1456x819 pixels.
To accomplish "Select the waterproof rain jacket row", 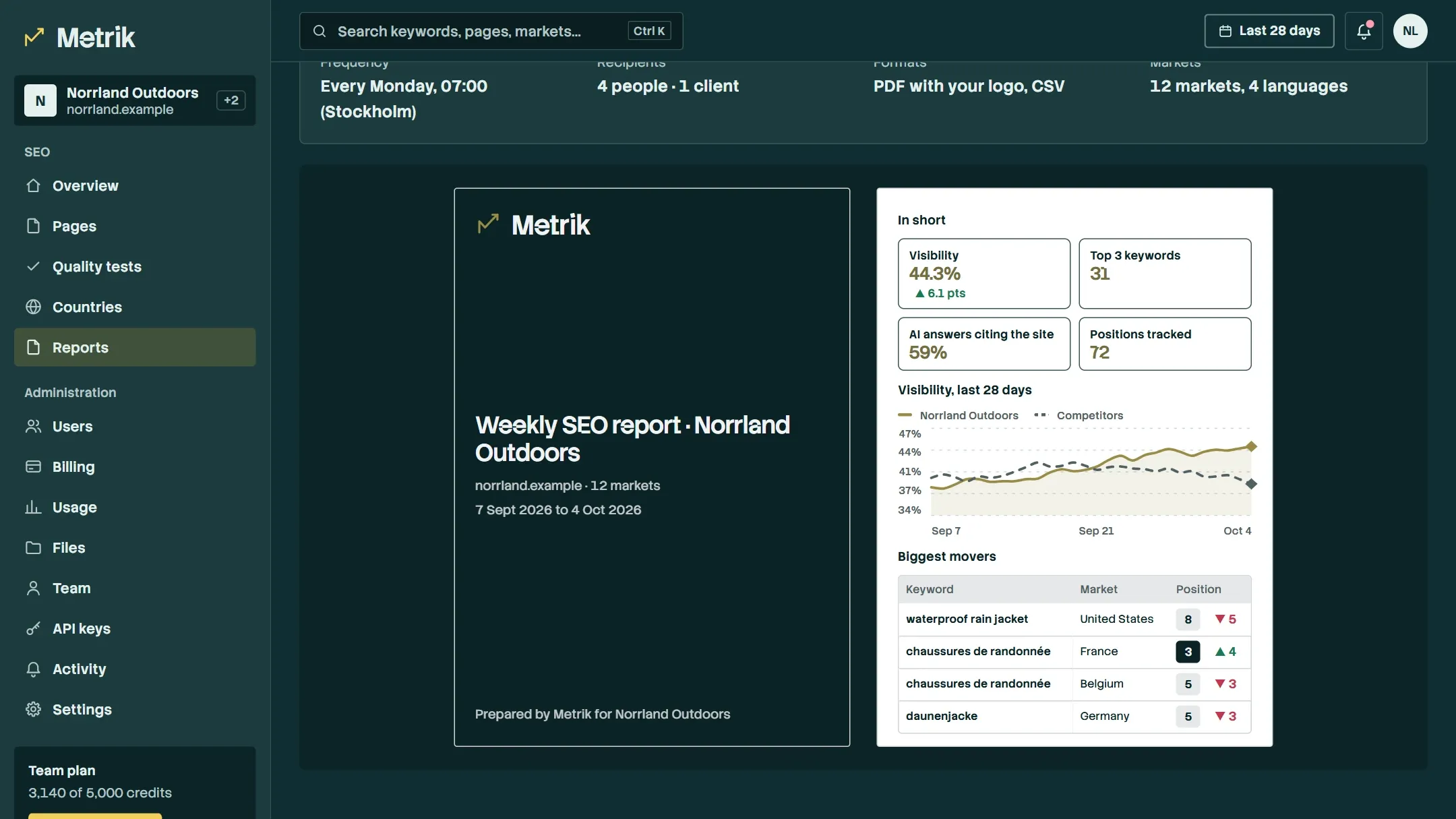I will point(1074,619).
